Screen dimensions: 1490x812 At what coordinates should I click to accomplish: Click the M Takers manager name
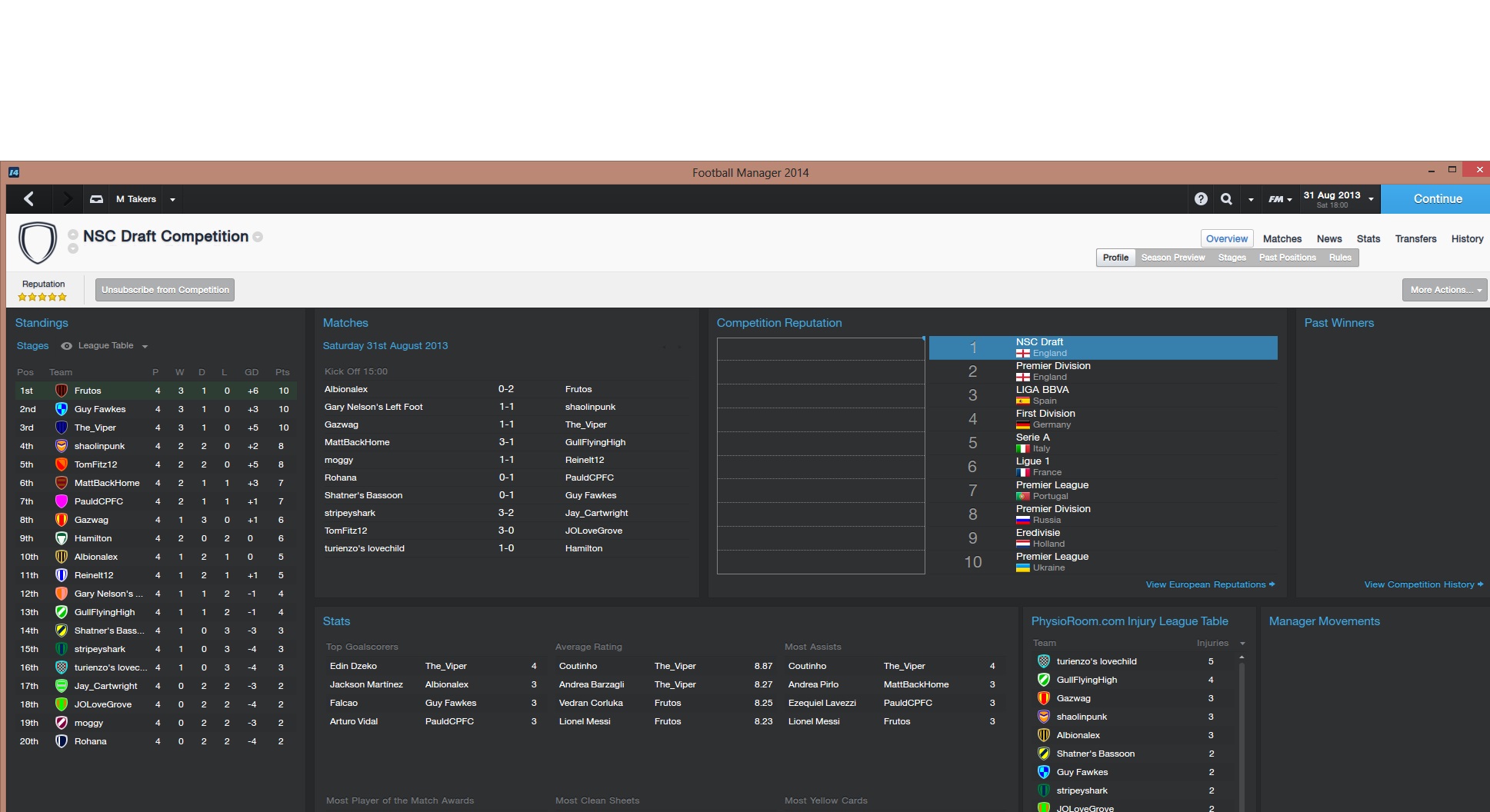[136, 199]
